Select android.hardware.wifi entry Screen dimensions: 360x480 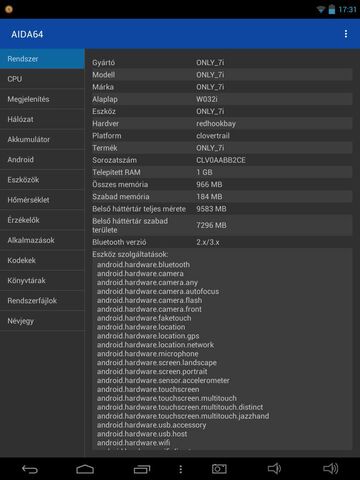pyautogui.click(x=133, y=443)
